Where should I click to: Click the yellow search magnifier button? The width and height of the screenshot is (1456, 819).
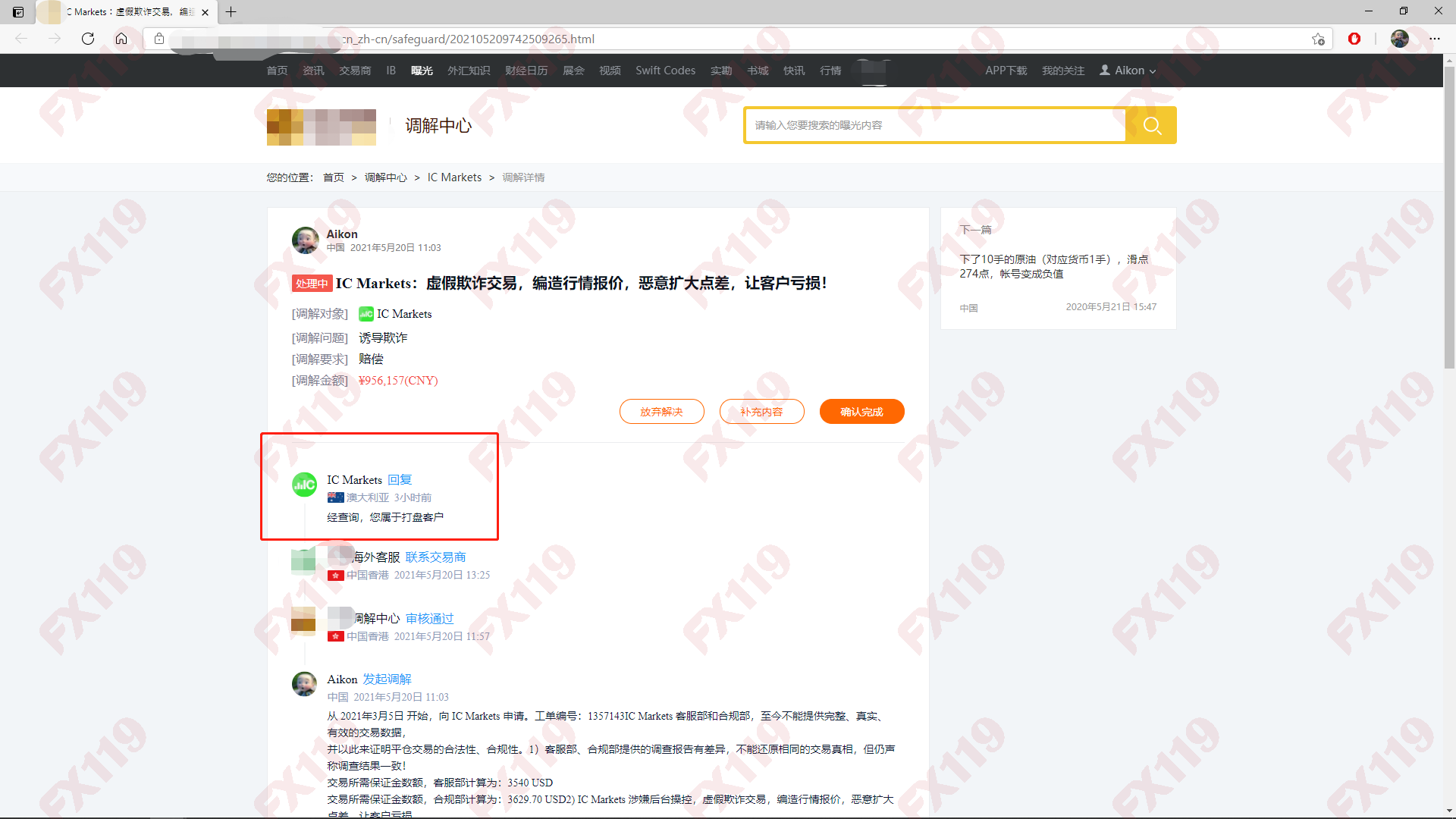[x=1152, y=125]
